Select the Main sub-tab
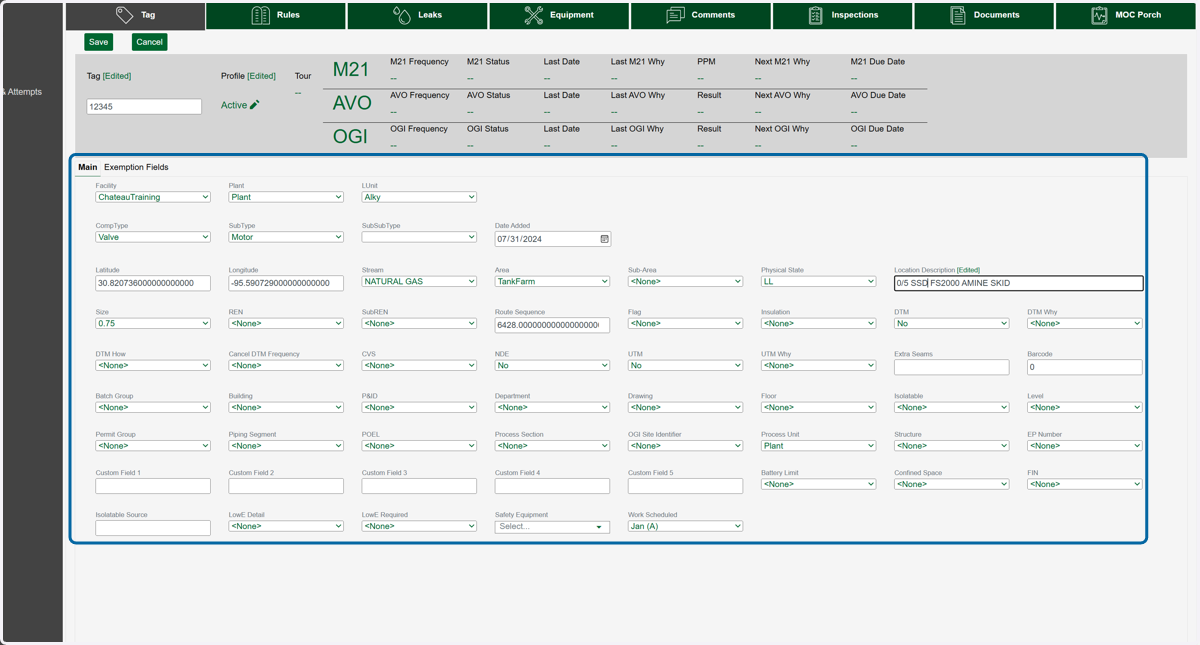This screenshot has height=645, width=1200. click(88, 167)
